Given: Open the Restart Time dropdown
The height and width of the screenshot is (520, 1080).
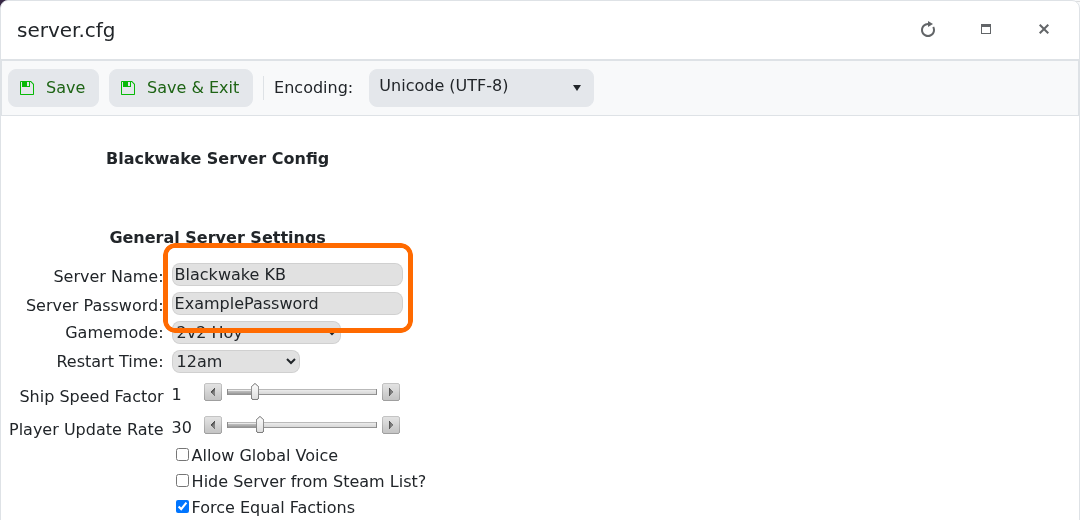Looking at the screenshot, I should click(x=236, y=362).
